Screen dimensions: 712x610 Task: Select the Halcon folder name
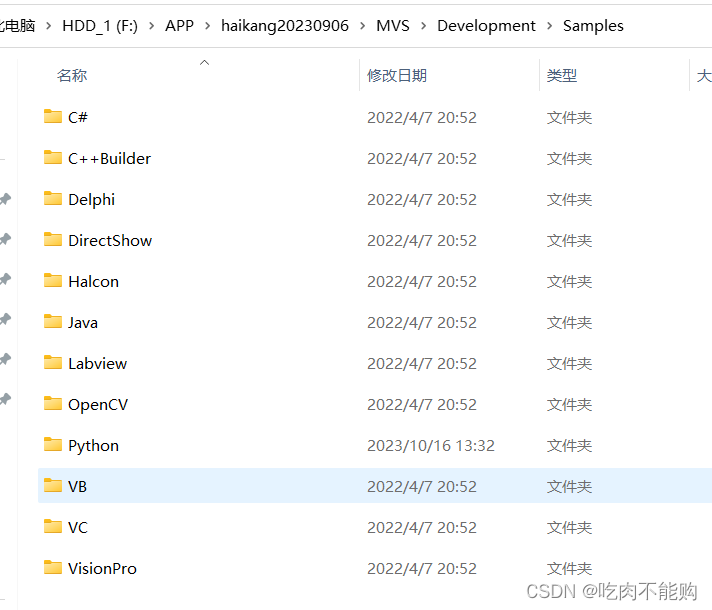[x=94, y=282]
